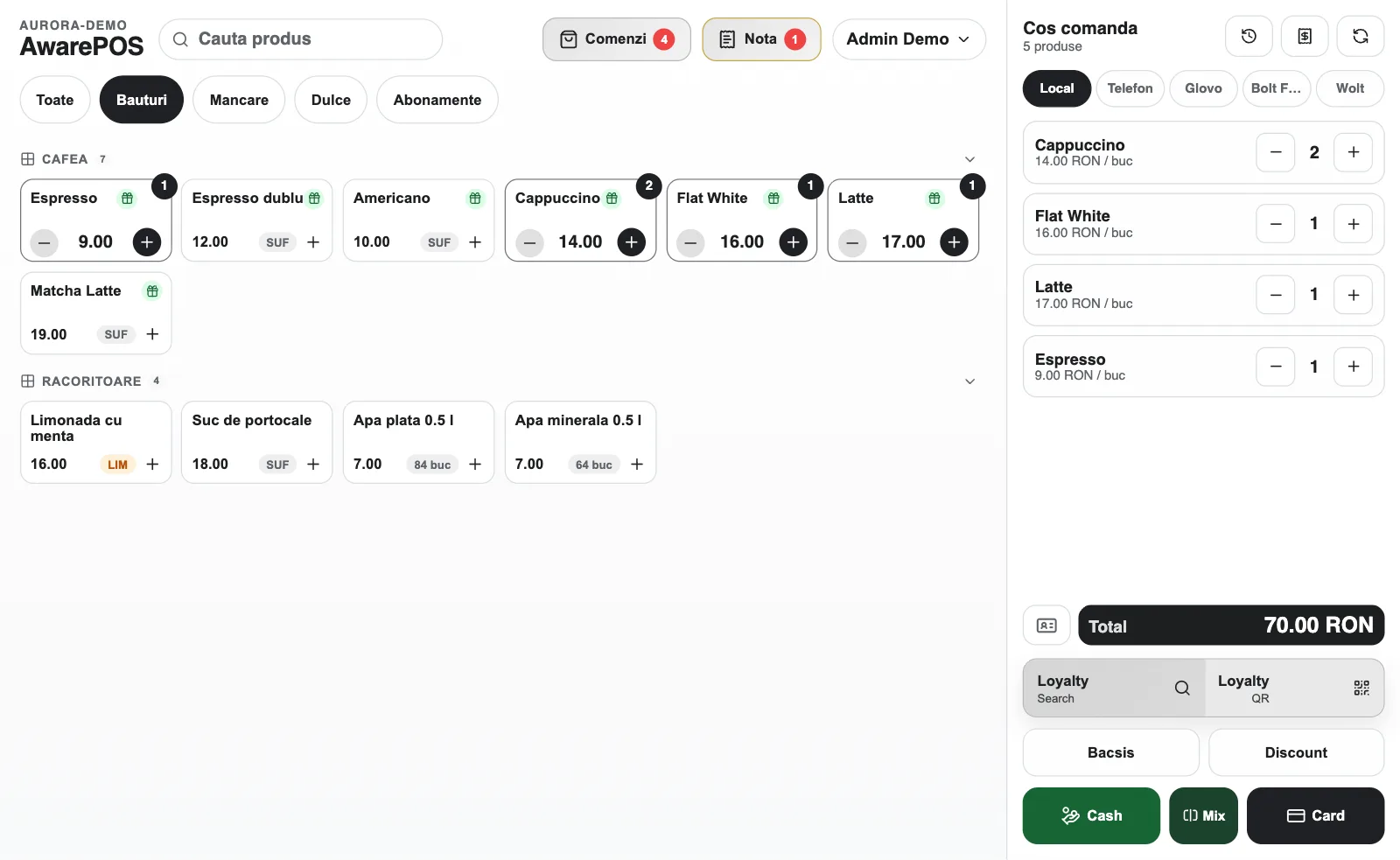1400x860 pixels.
Task: Decrease Espresso quantity in cart
Action: pos(1276,367)
